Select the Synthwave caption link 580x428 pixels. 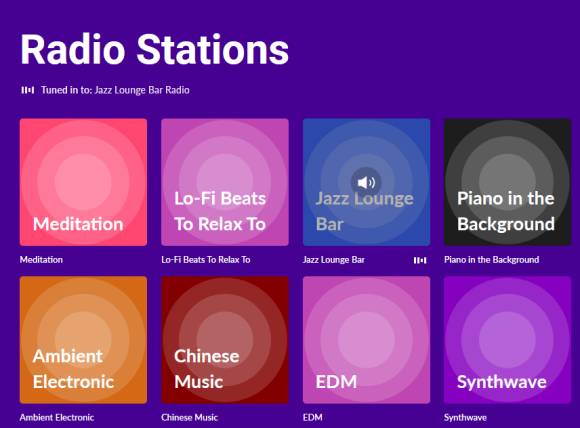click(x=465, y=418)
